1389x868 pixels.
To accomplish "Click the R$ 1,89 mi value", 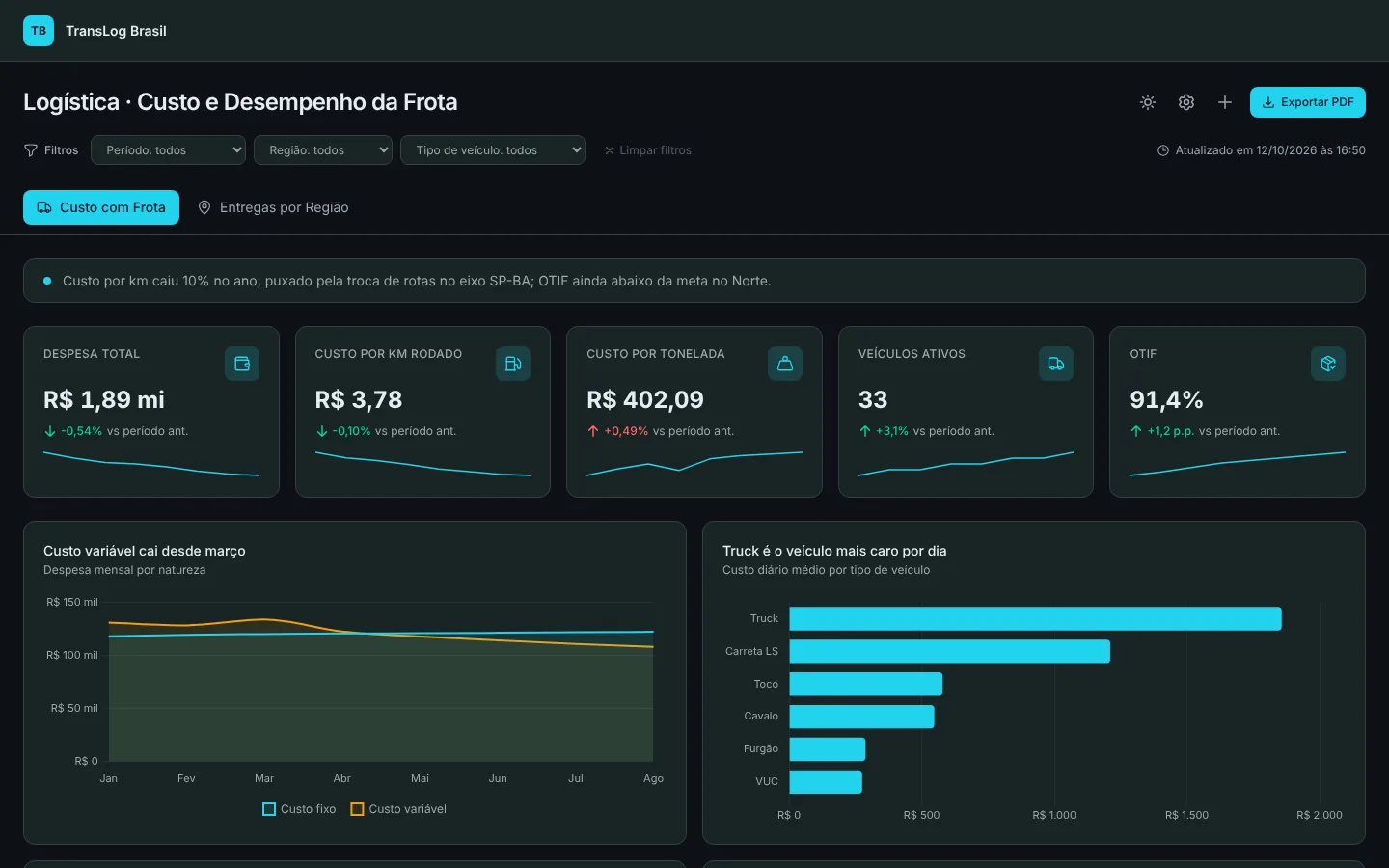I will (104, 399).
